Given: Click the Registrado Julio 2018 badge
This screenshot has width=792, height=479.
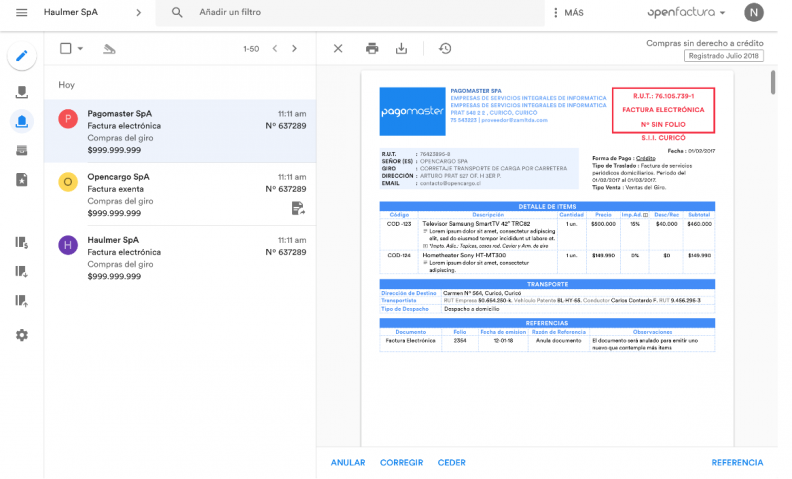Looking at the screenshot, I should tap(723, 56).
